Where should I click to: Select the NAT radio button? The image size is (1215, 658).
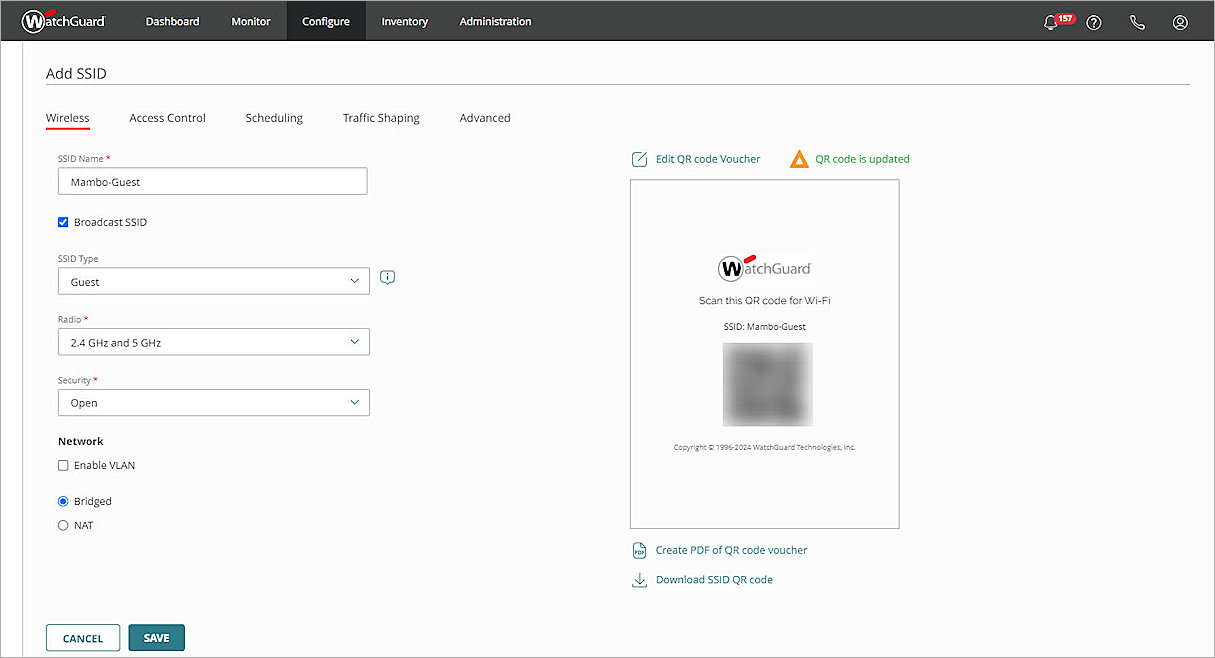[x=63, y=525]
